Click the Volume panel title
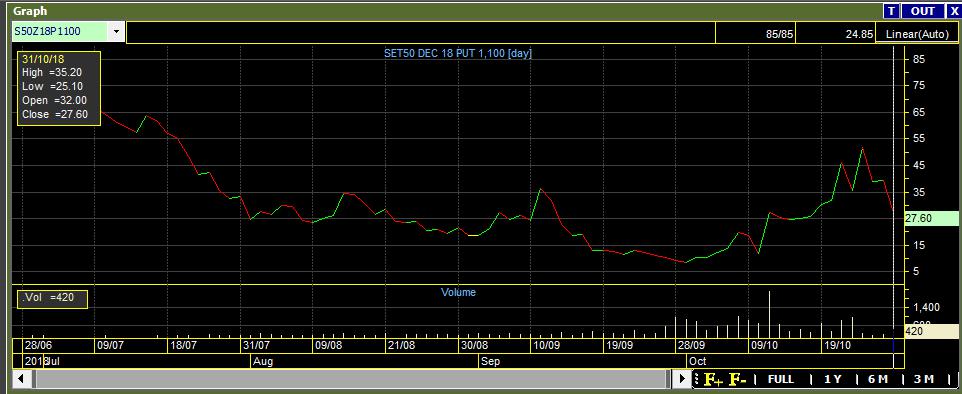 coord(458,293)
